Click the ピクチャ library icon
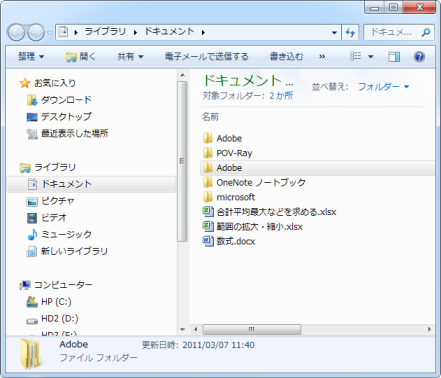This screenshot has height=378, width=441. click(x=32, y=201)
